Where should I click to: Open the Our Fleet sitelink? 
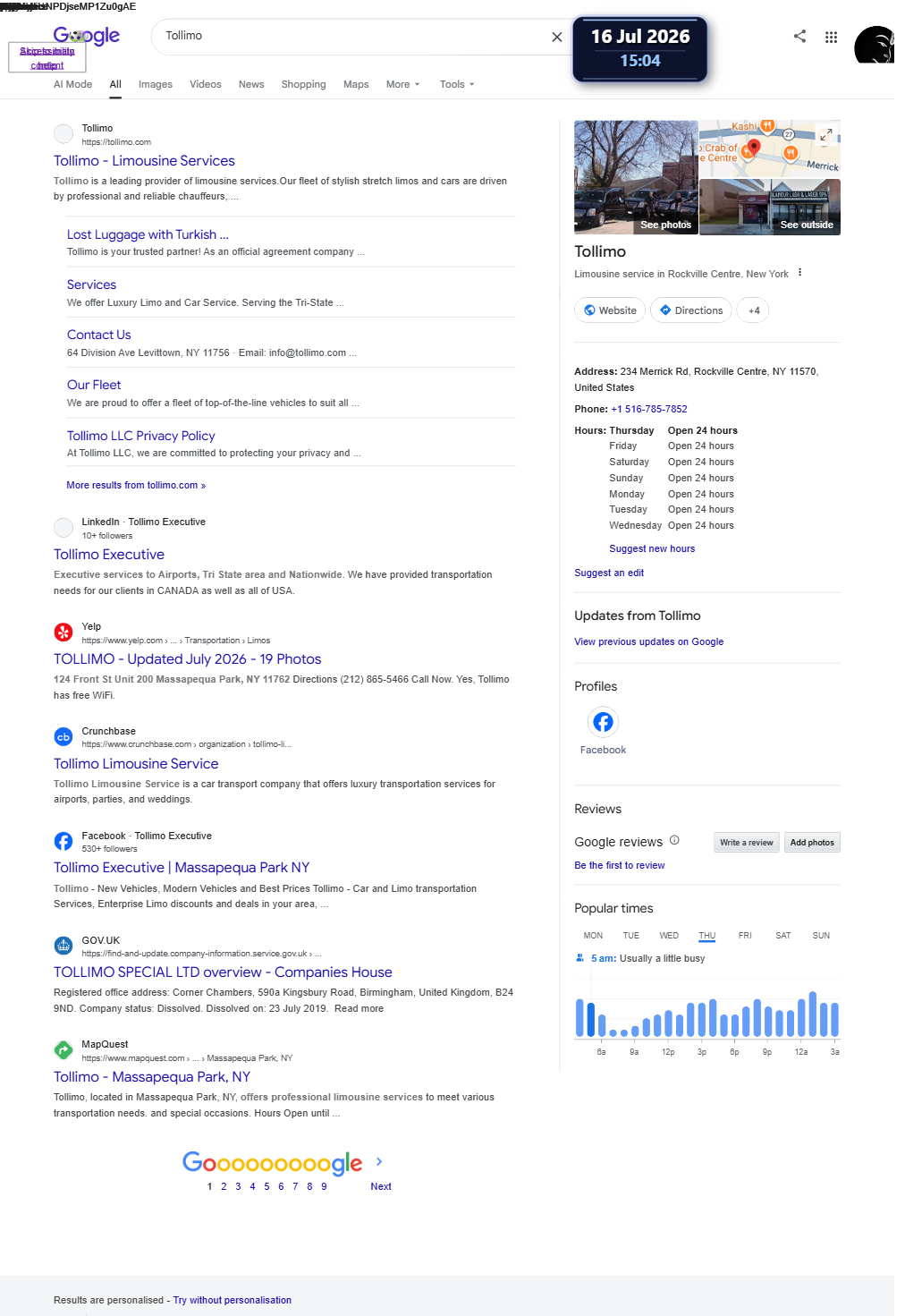(x=94, y=385)
